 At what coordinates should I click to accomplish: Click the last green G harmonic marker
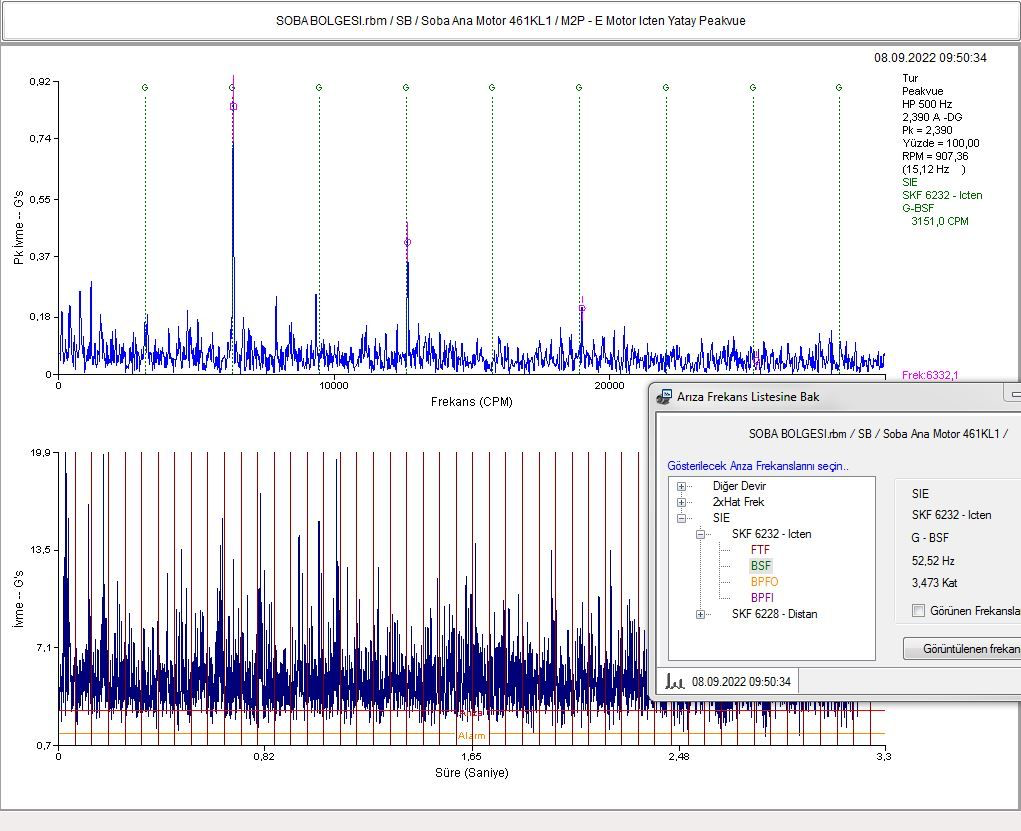tap(839, 87)
